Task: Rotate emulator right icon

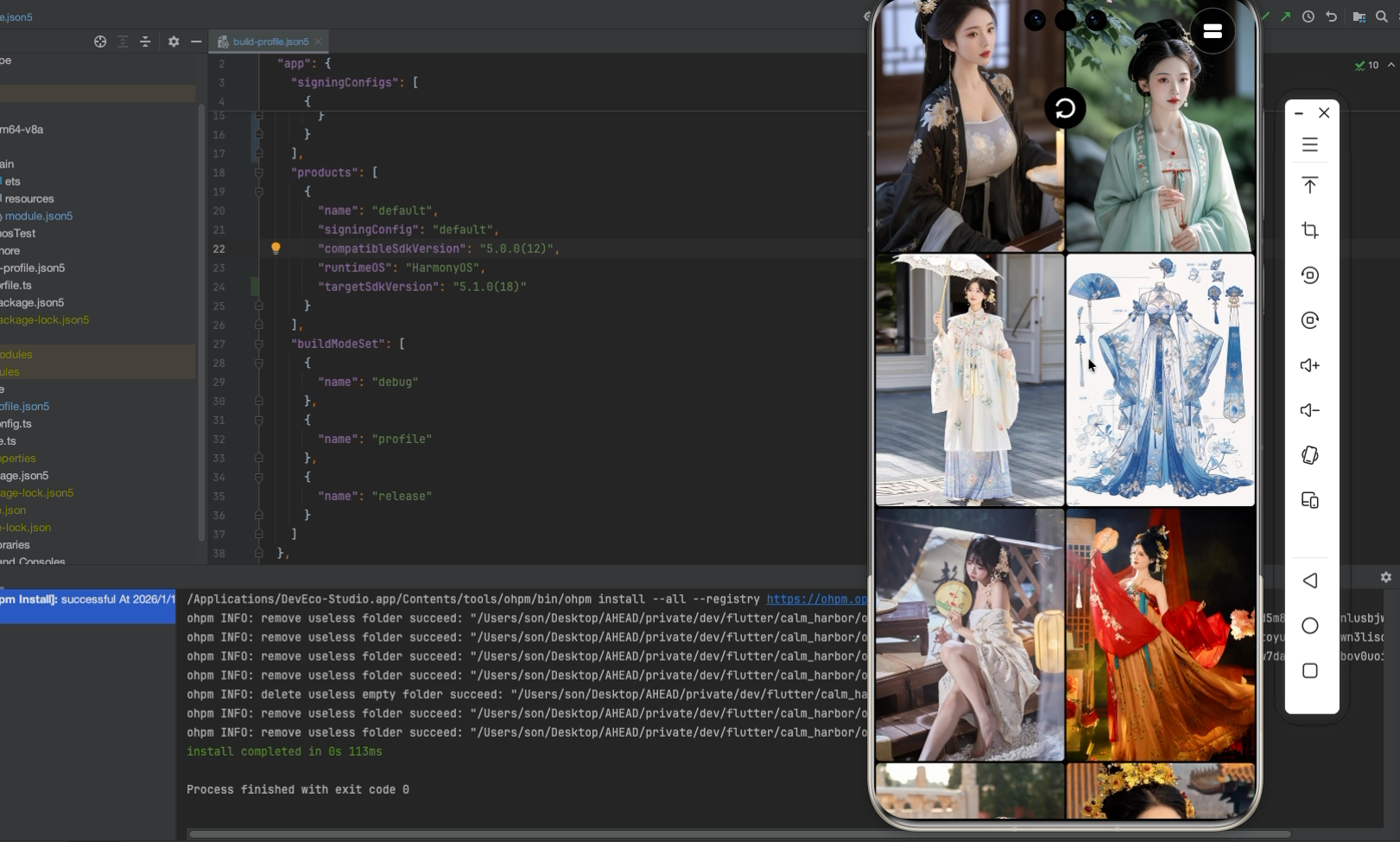Action: tap(1310, 320)
